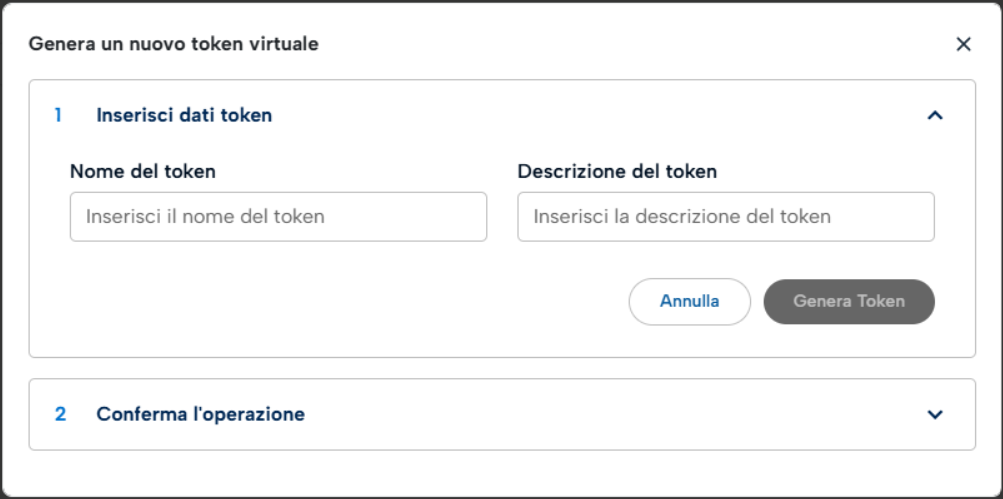Click the Descrizione del token input field
Screen dimensions: 1003x499
(725, 217)
